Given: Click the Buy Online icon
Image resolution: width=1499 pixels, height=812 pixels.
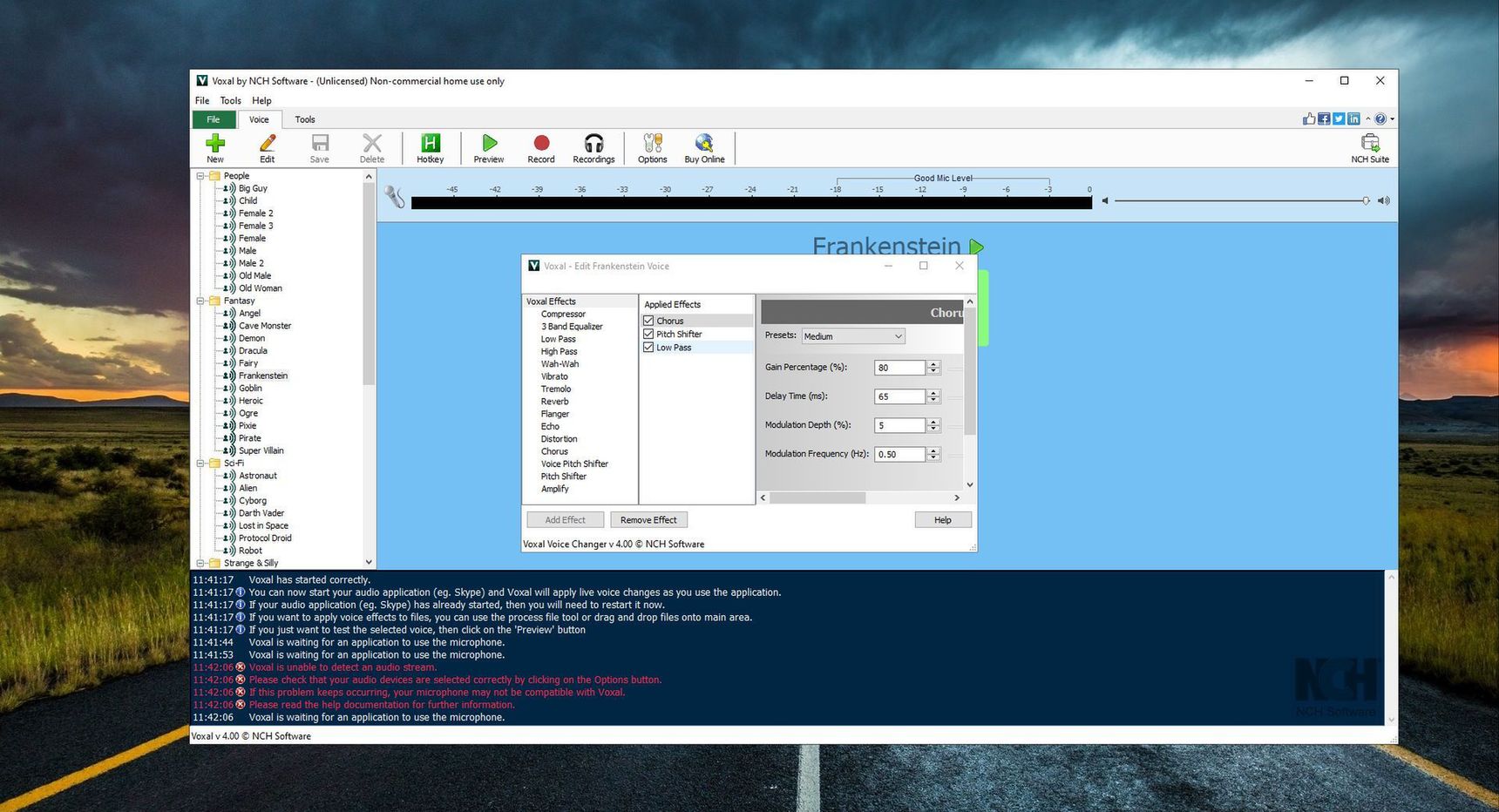Looking at the screenshot, I should (x=704, y=143).
